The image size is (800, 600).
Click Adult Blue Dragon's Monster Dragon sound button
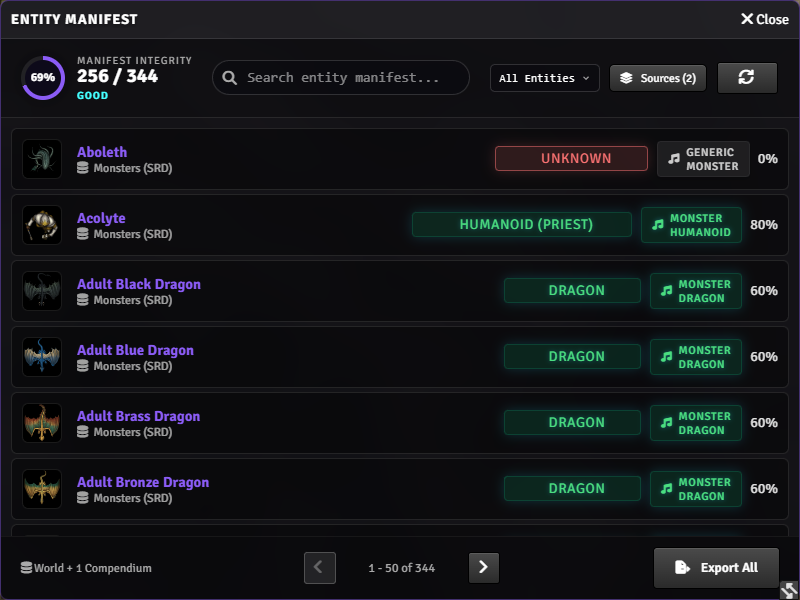pyautogui.click(x=696, y=357)
